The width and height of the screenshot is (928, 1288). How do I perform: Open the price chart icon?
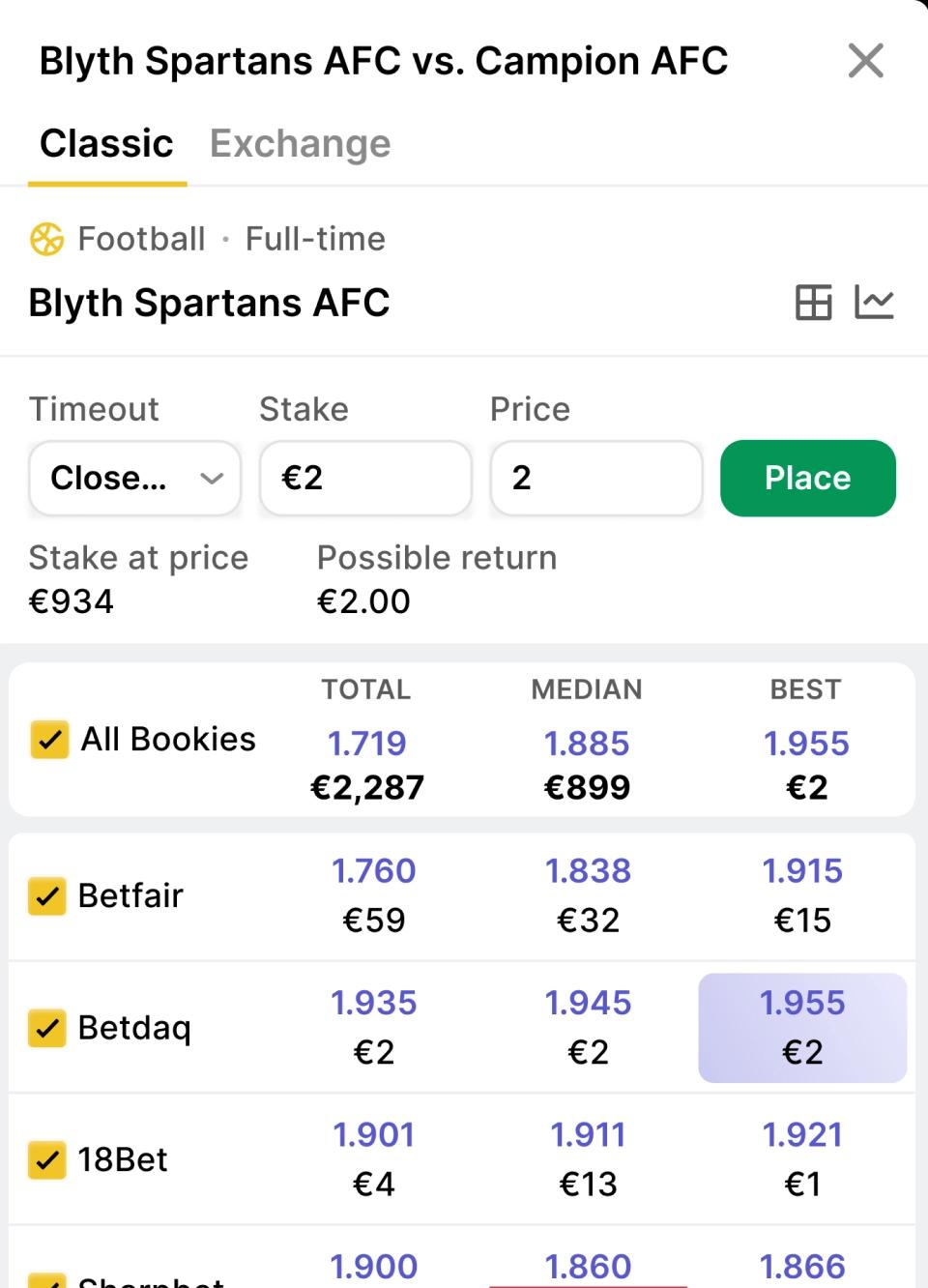coord(874,303)
